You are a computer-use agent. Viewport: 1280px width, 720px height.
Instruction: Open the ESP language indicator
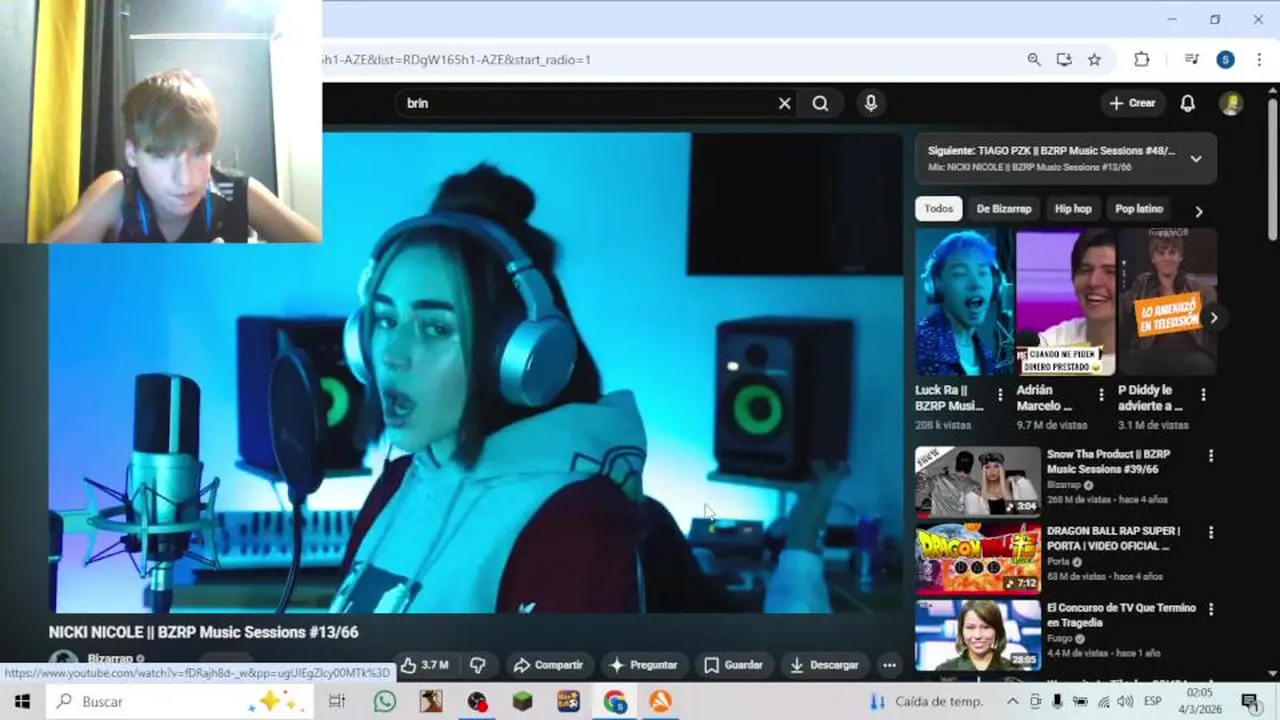coord(1152,702)
